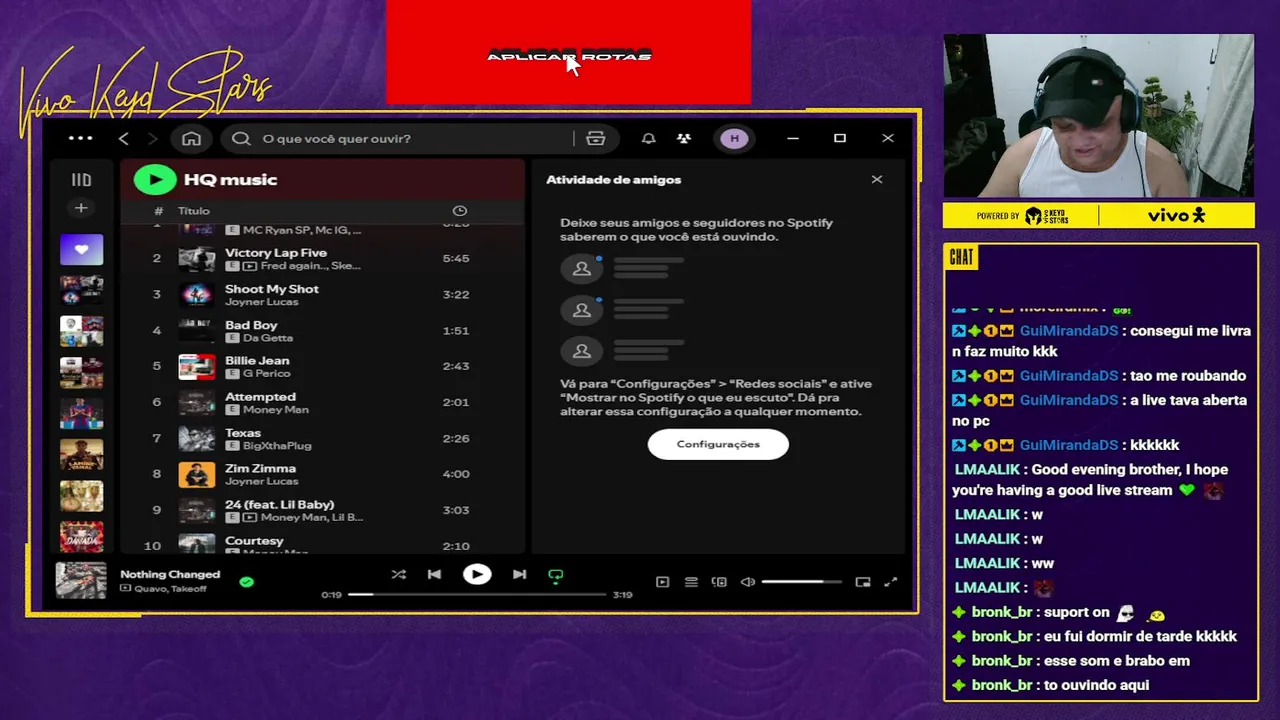Viewport: 1280px width, 720px height.
Task: Select the Shoot My Shot track
Action: [322, 294]
